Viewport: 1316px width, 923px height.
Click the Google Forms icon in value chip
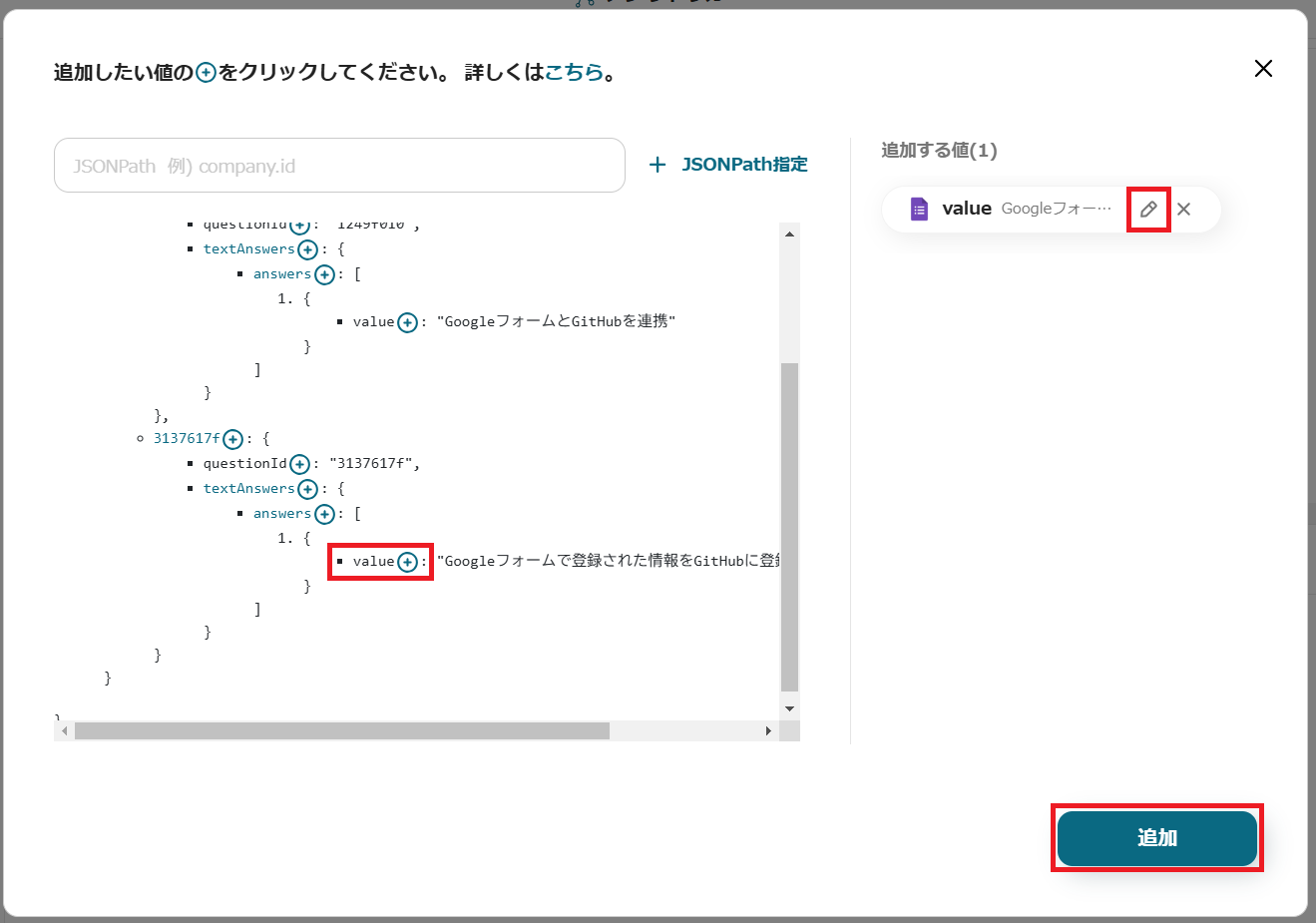point(919,210)
